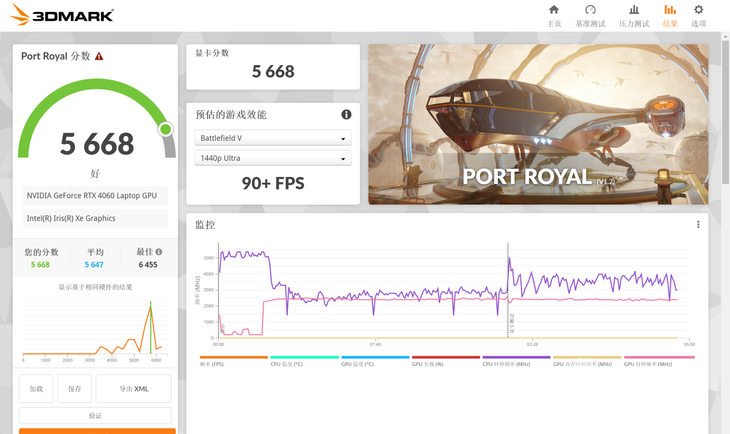Click the green knob on the score gauge
This screenshot has height=434, width=730.
pos(165,129)
